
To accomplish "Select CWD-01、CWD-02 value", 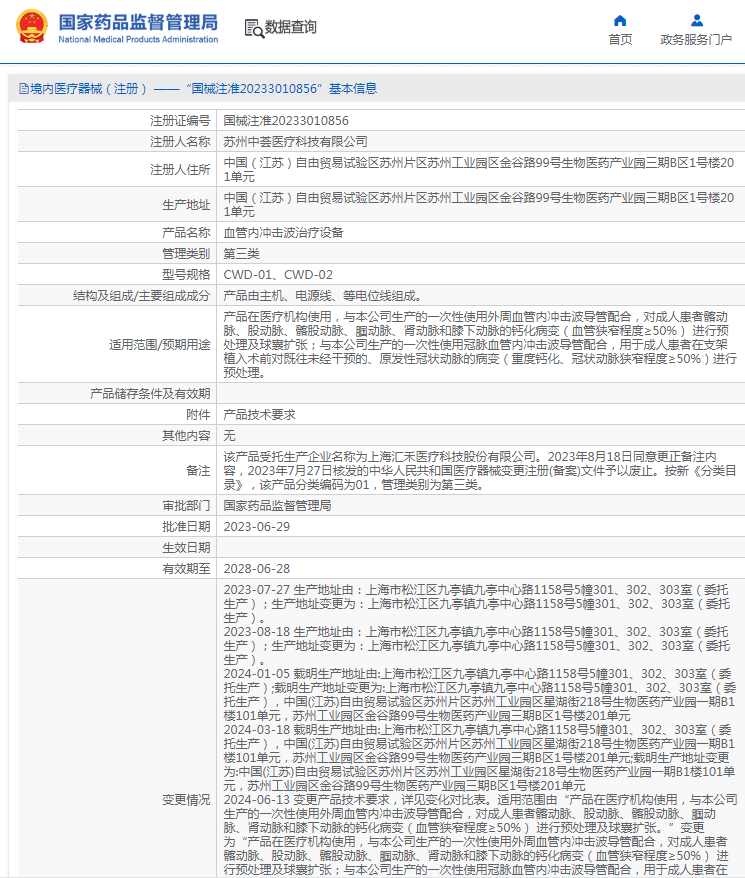I will [x=278, y=274].
